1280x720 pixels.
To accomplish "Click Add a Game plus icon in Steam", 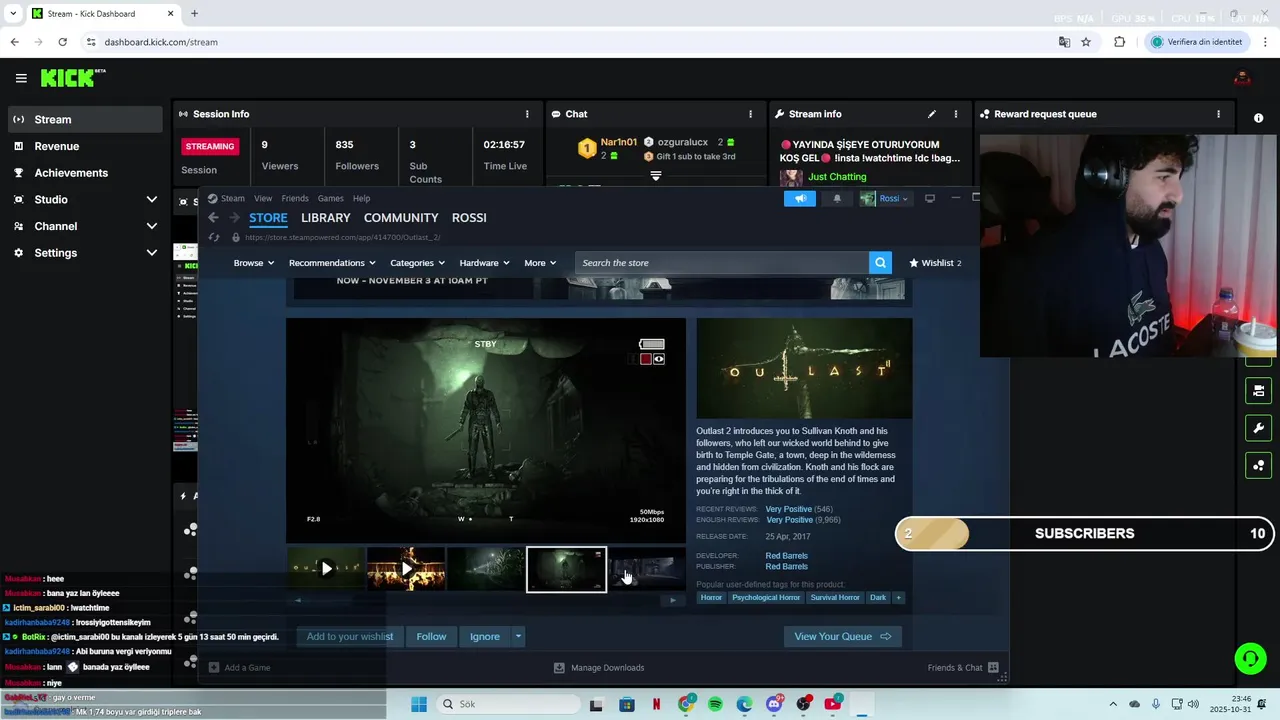I will (214, 668).
